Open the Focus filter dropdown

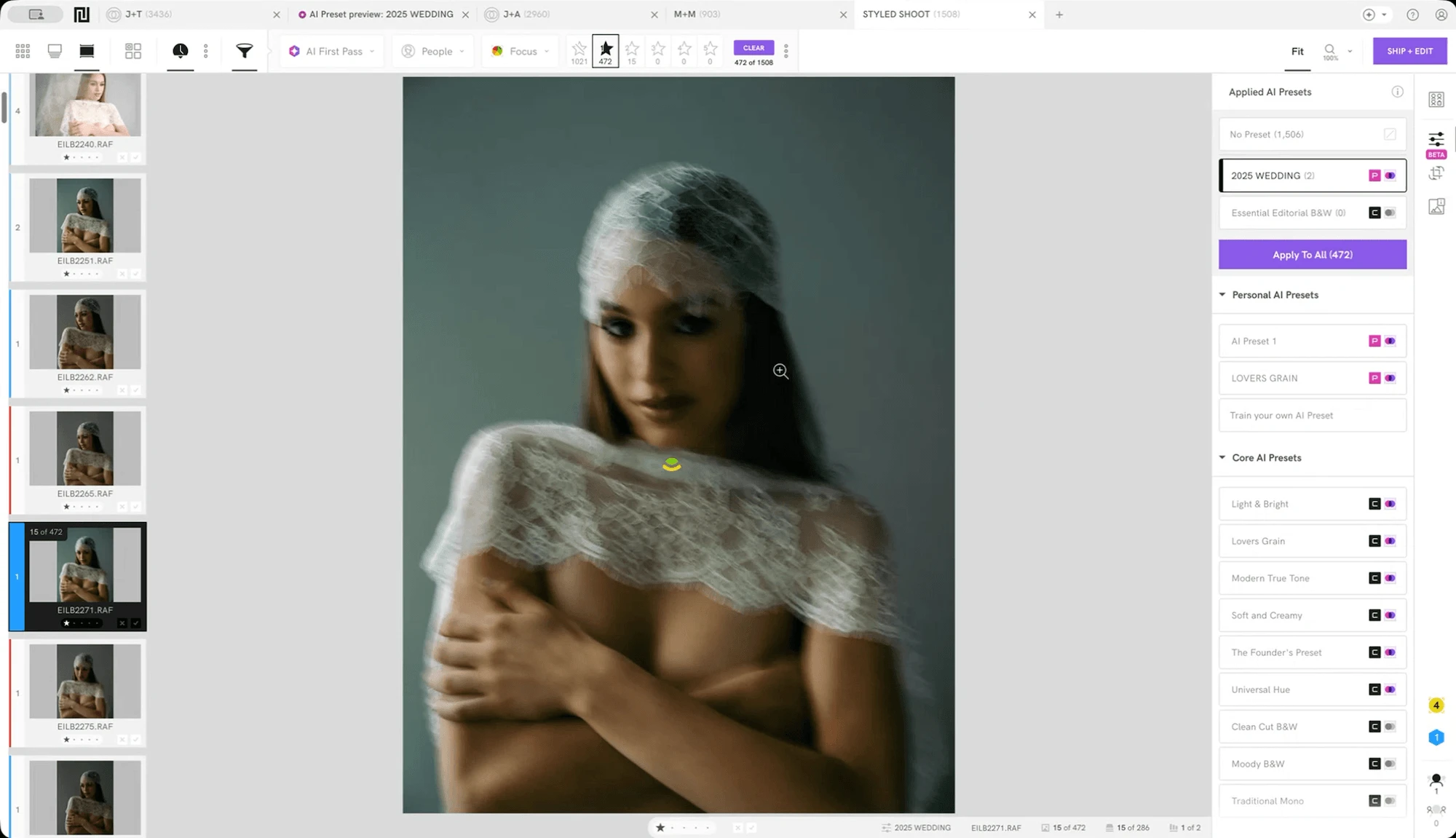(521, 51)
